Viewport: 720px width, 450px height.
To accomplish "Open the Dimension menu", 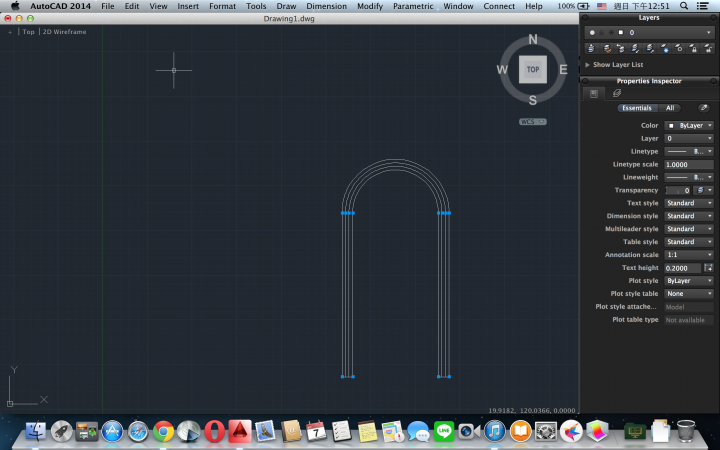I will [x=326, y=6].
